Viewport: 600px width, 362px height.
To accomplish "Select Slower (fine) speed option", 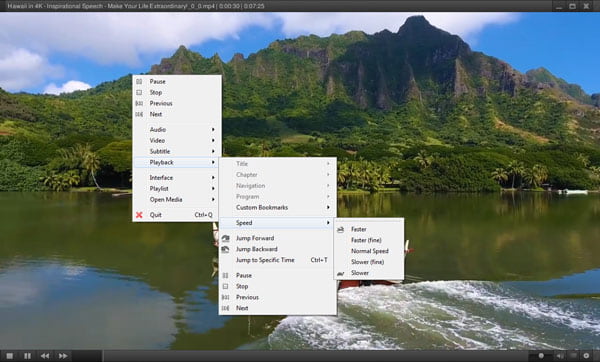I will [369, 262].
